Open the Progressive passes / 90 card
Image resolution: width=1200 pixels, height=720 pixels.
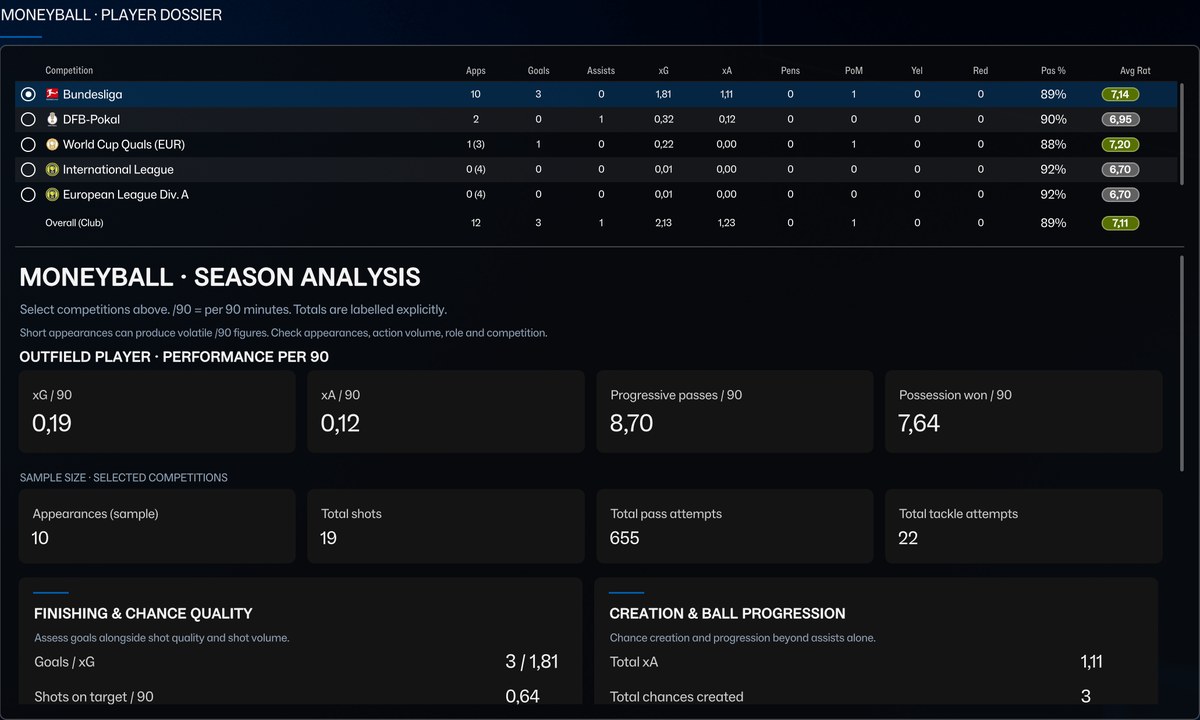tap(735, 412)
